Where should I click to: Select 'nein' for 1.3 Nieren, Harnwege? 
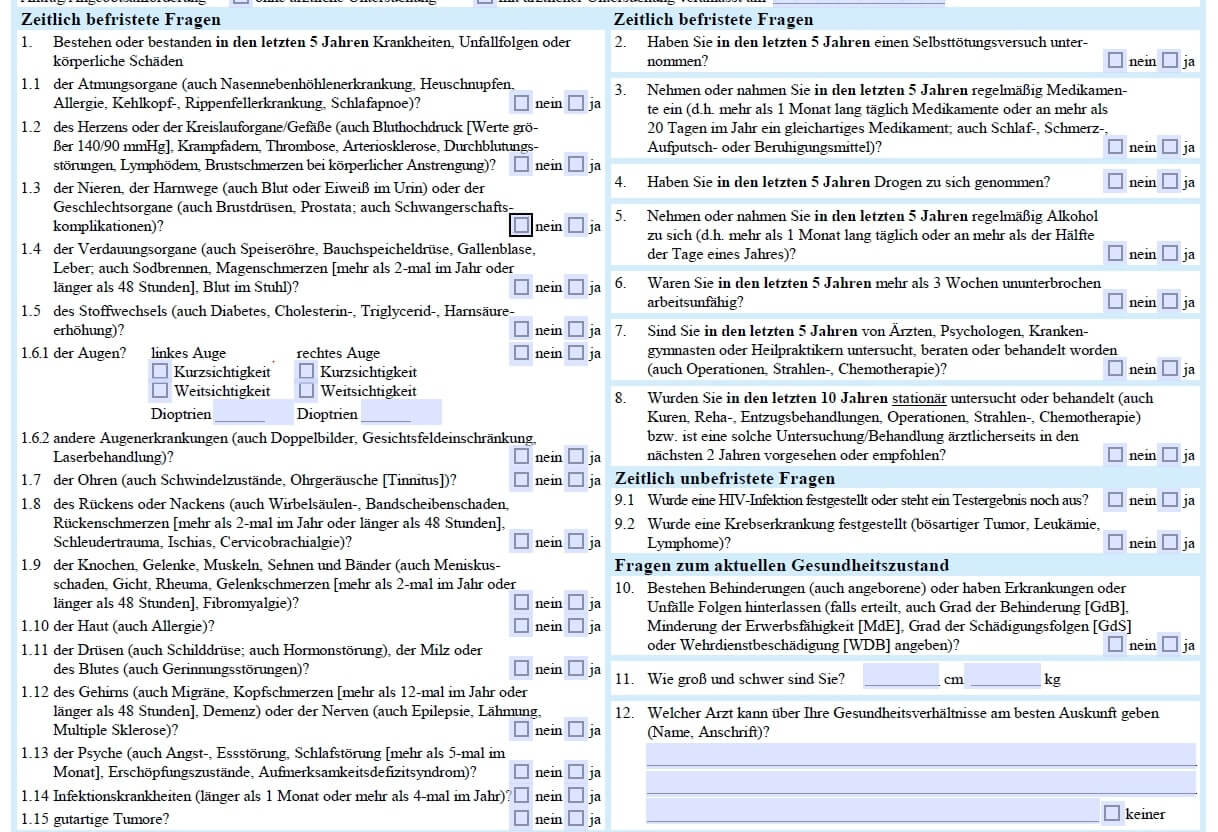(522, 225)
